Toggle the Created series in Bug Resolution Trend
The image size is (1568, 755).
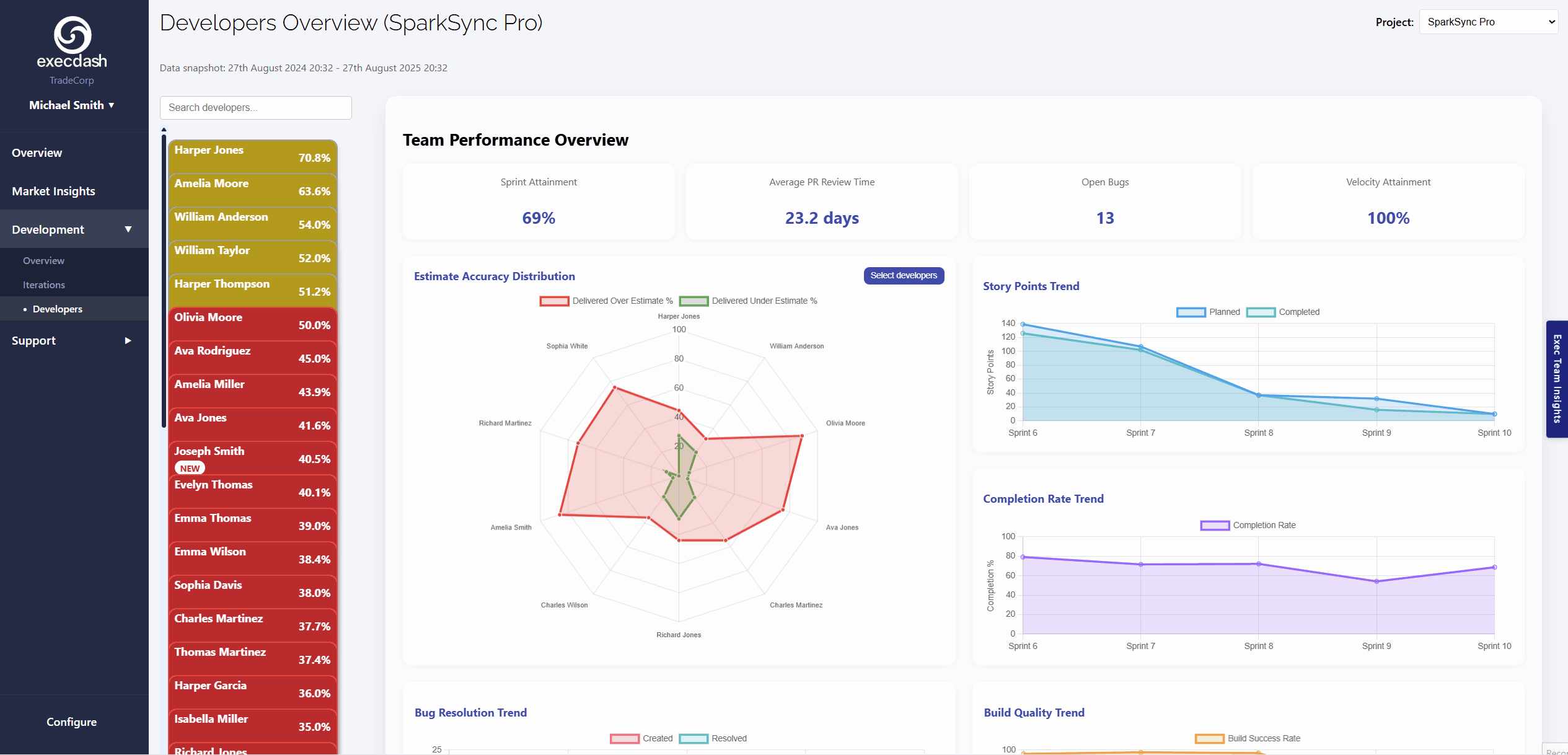tap(641, 738)
